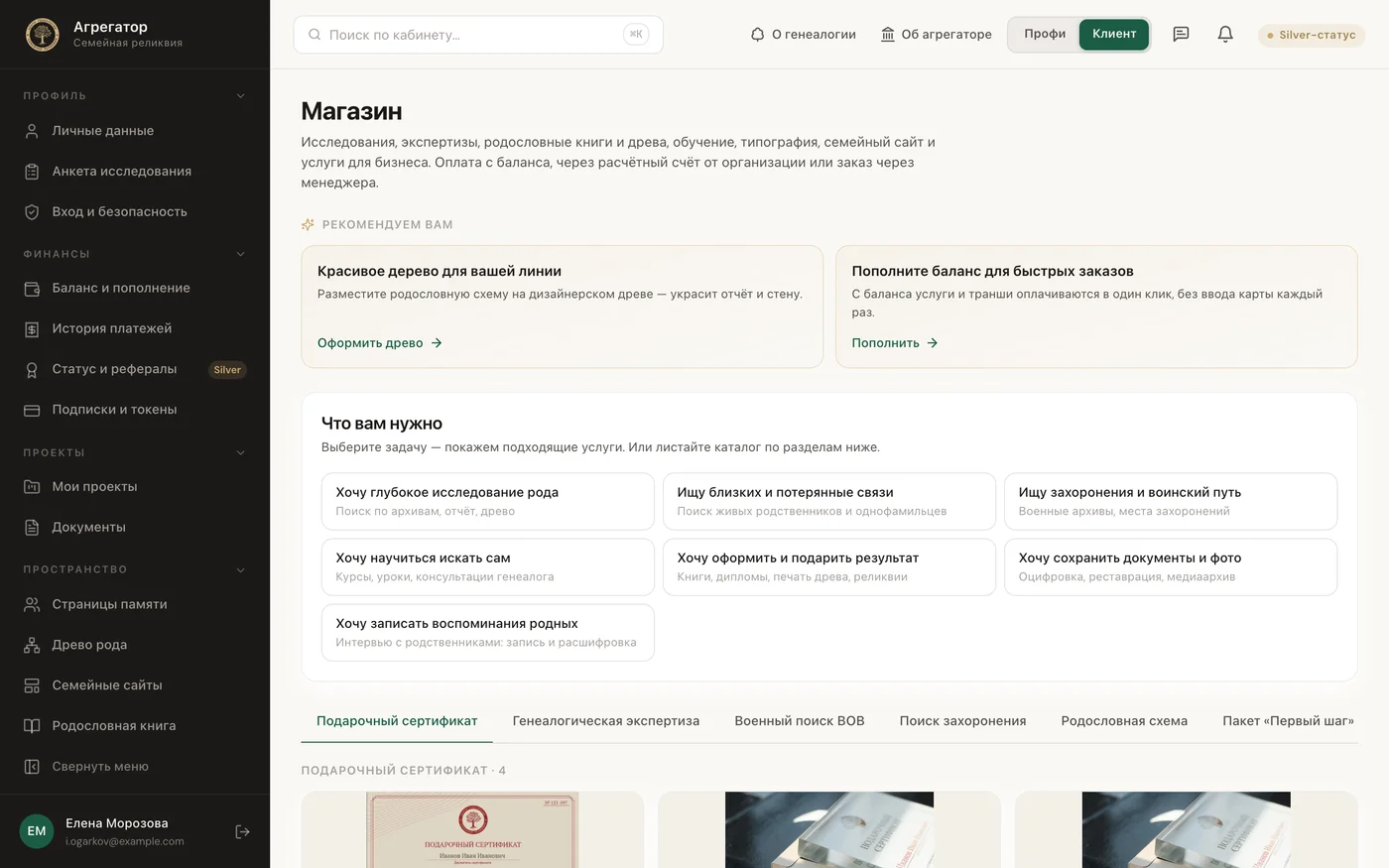
Task: Click Свернуть меню to collapse sidebar
Action: click(135, 767)
